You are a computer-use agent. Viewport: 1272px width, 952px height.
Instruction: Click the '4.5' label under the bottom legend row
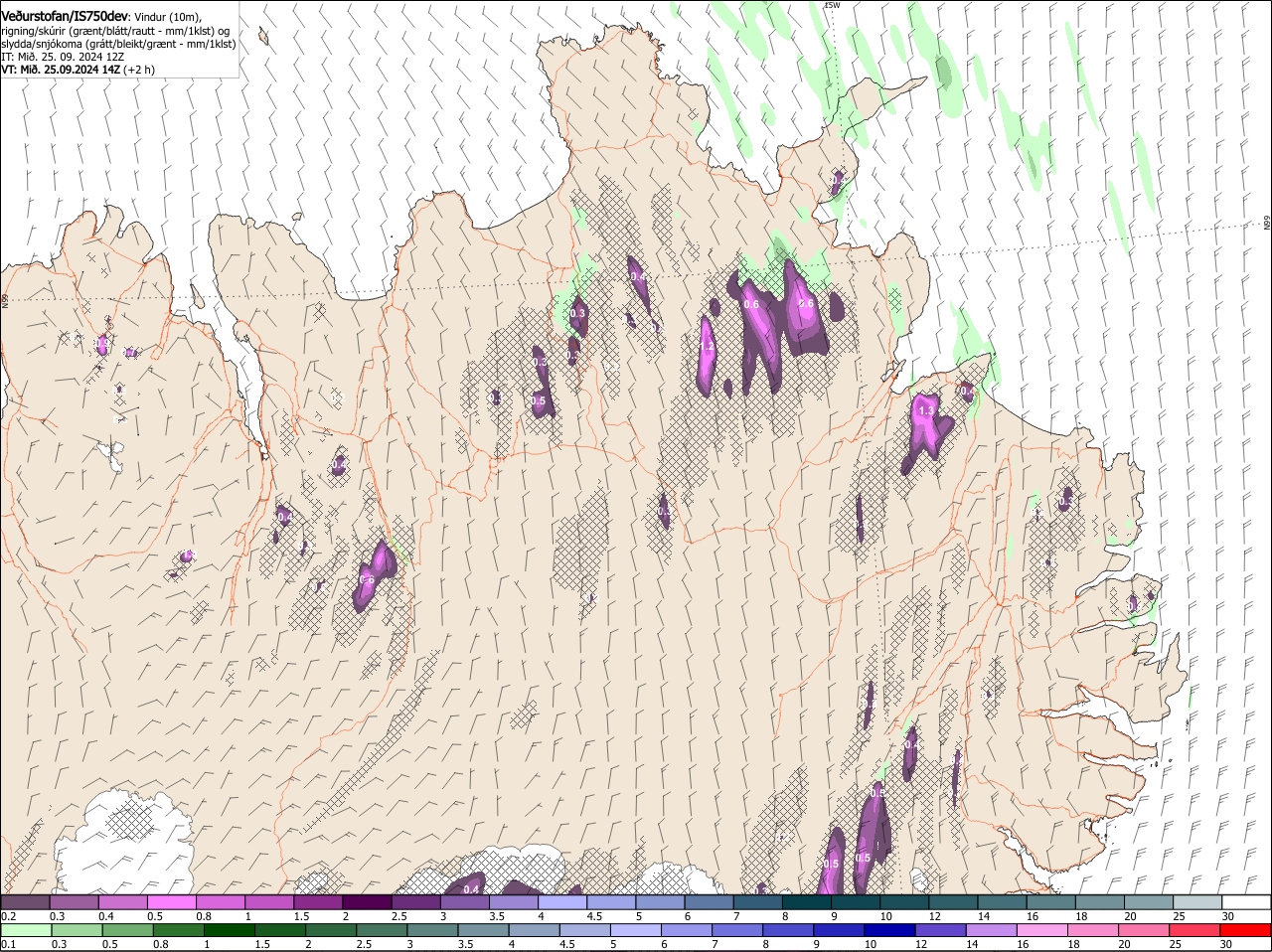(x=567, y=944)
